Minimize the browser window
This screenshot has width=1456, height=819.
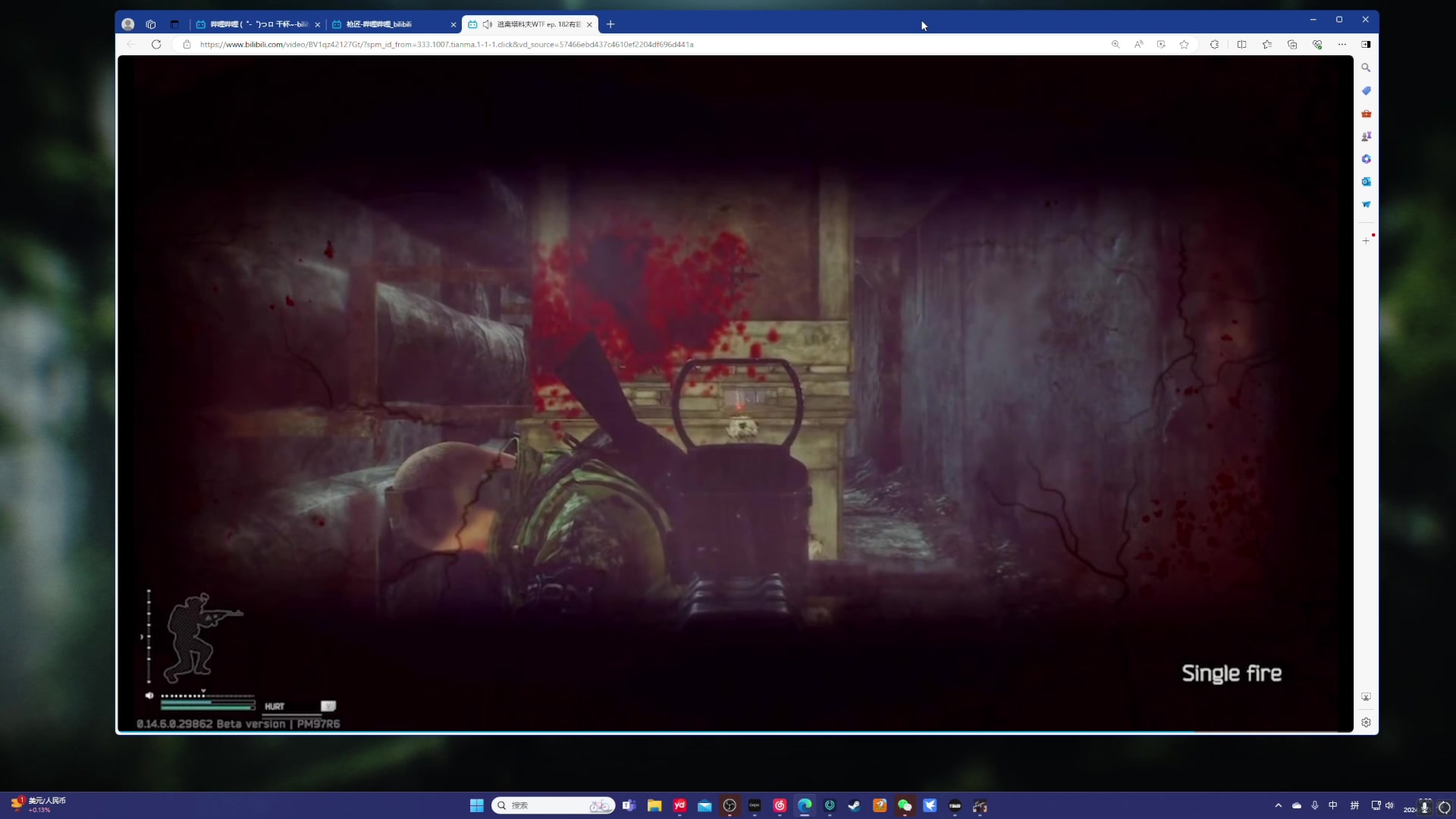[1313, 20]
